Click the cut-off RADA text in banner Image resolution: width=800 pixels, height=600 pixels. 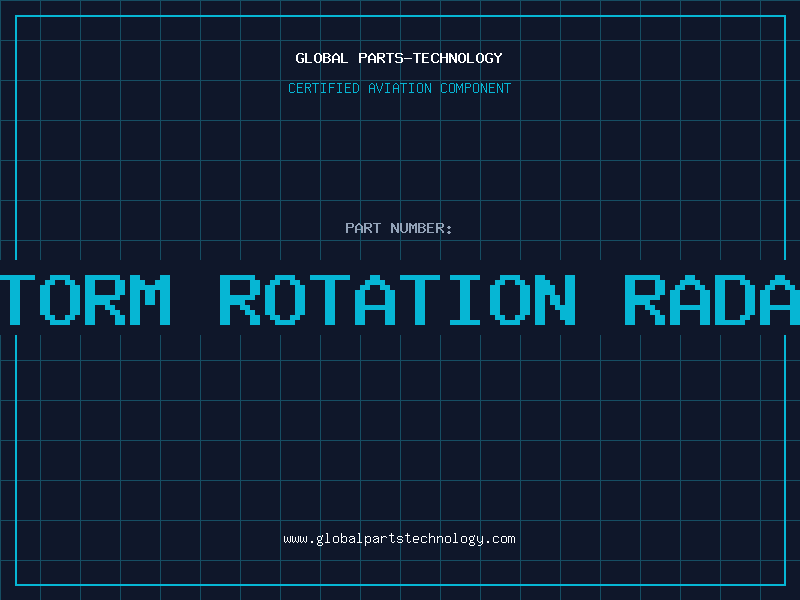712,299
